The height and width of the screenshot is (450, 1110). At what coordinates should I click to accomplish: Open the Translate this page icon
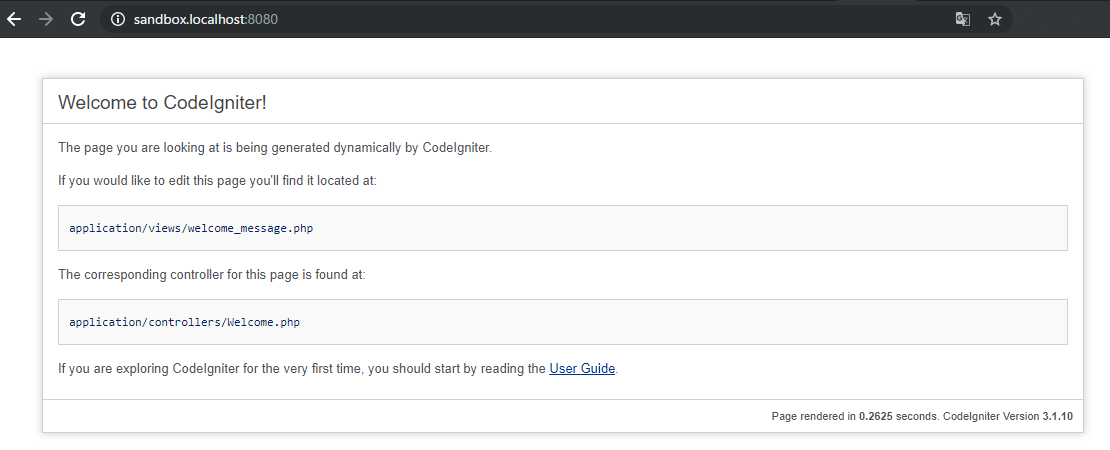coord(963,19)
